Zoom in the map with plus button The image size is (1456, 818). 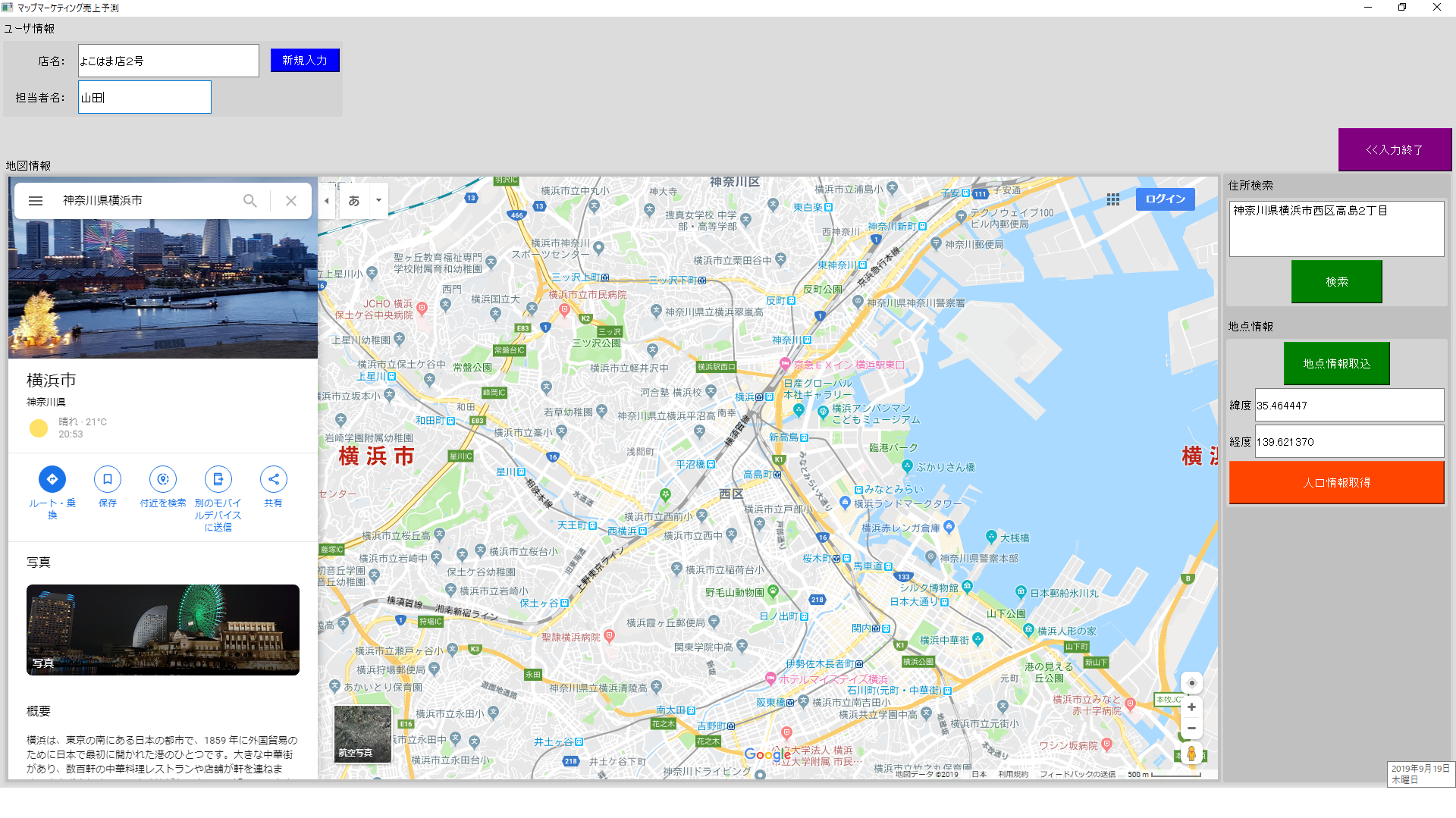click(1191, 707)
